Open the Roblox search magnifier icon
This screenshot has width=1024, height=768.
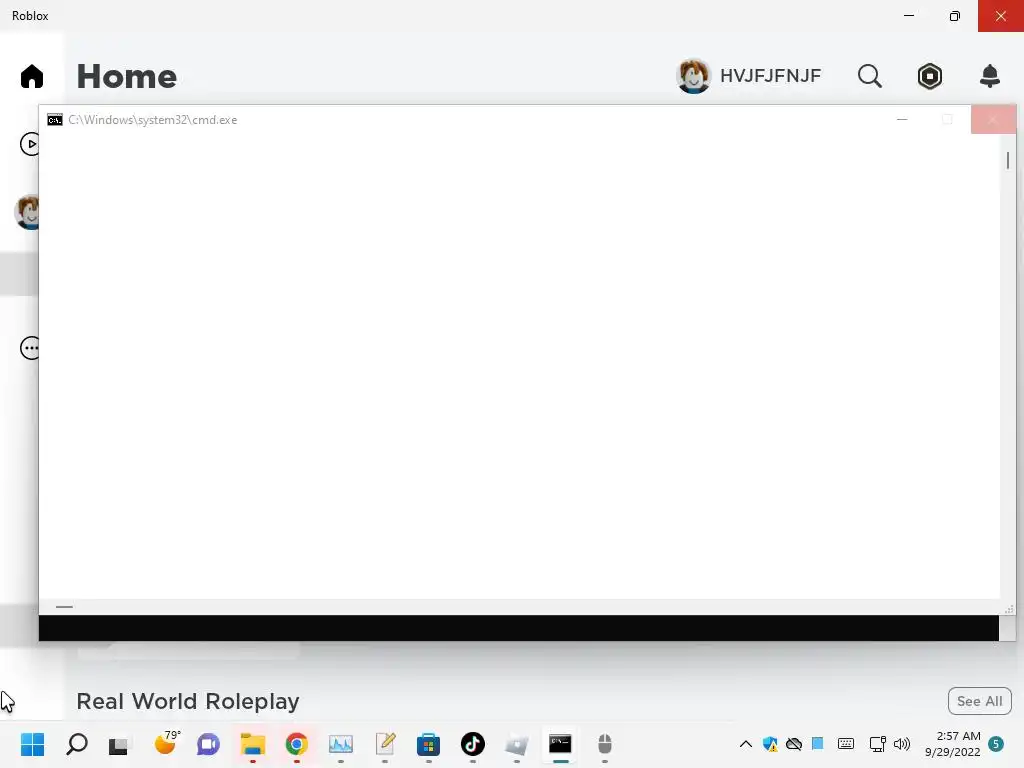point(869,76)
